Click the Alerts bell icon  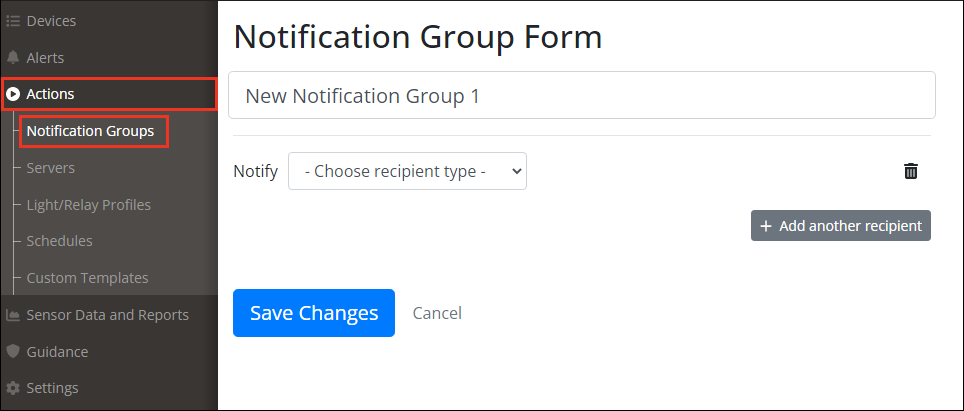[13, 58]
